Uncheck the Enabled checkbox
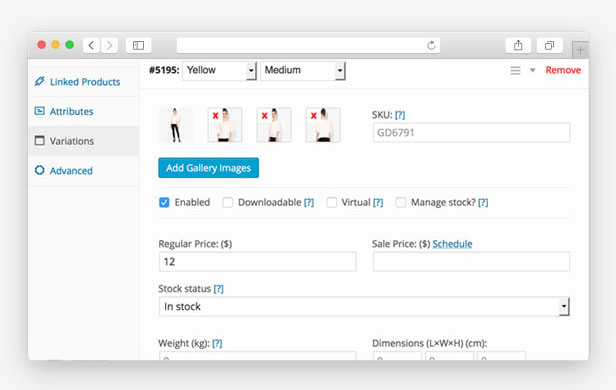This screenshot has height=390, width=616. pyautogui.click(x=164, y=202)
